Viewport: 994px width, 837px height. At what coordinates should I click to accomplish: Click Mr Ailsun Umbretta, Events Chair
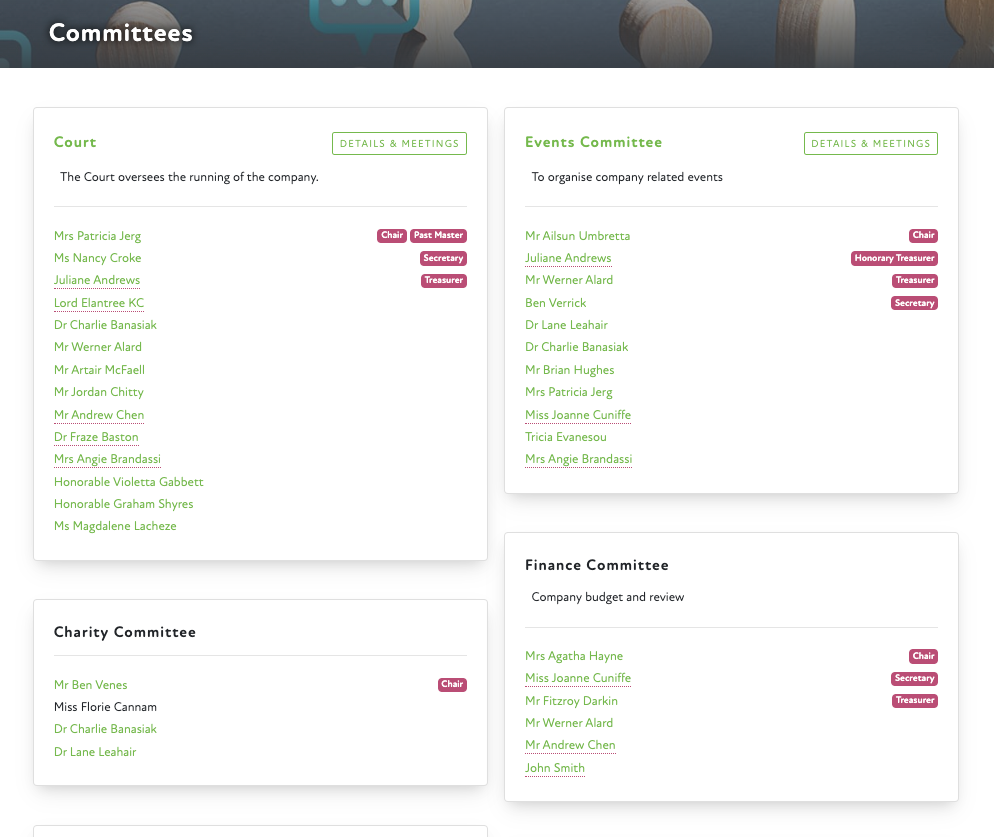click(x=577, y=236)
